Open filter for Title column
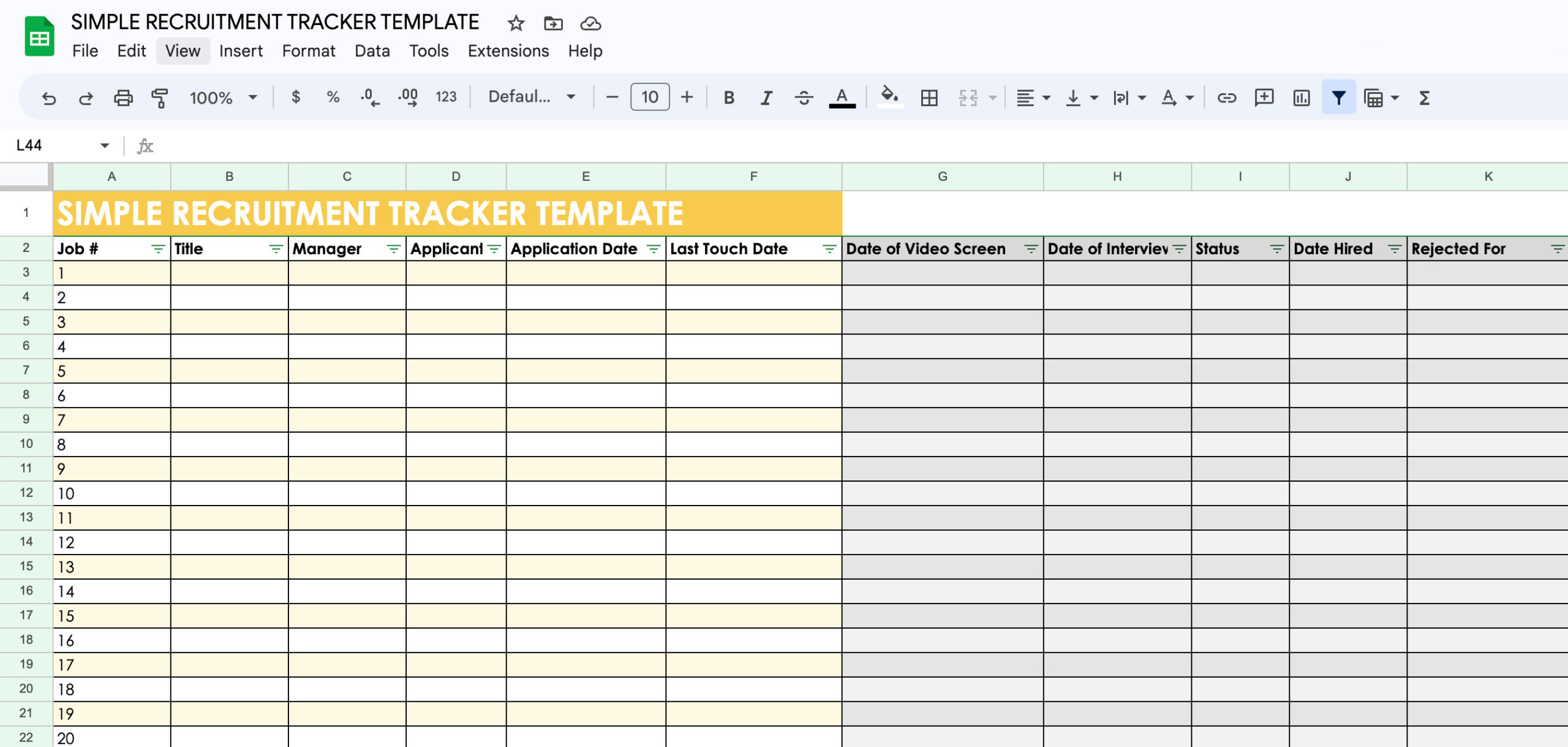The width and height of the screenshot is (1568, 747). 276,249
